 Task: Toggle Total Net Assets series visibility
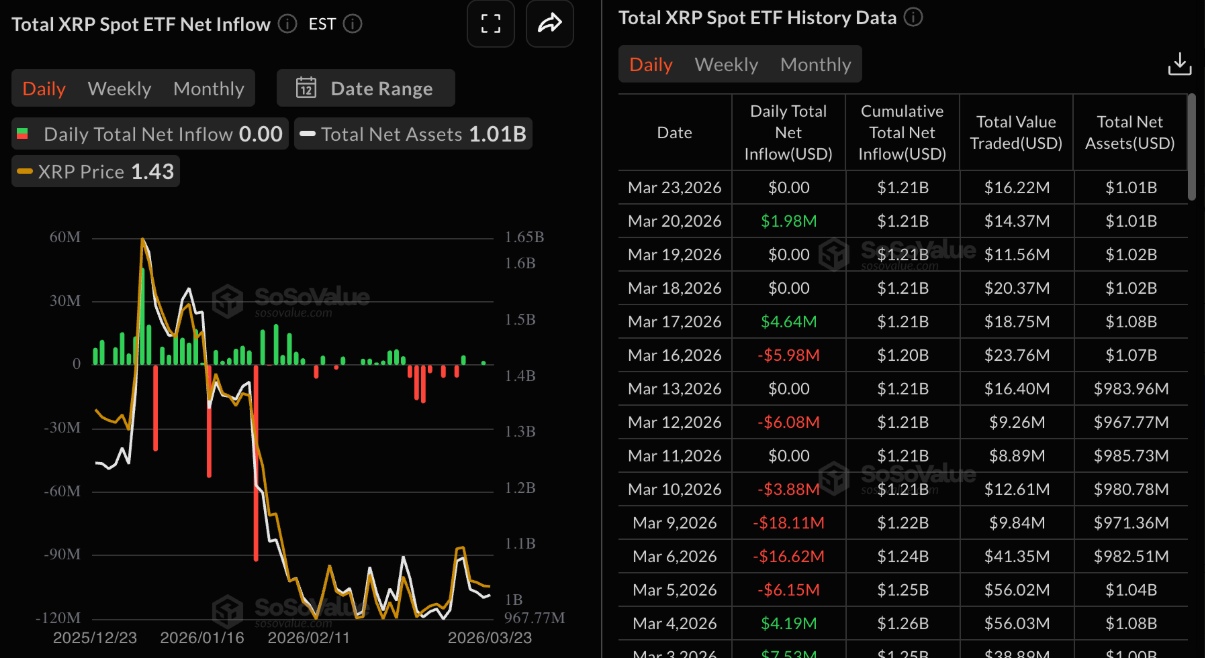(x=412, y=134)
